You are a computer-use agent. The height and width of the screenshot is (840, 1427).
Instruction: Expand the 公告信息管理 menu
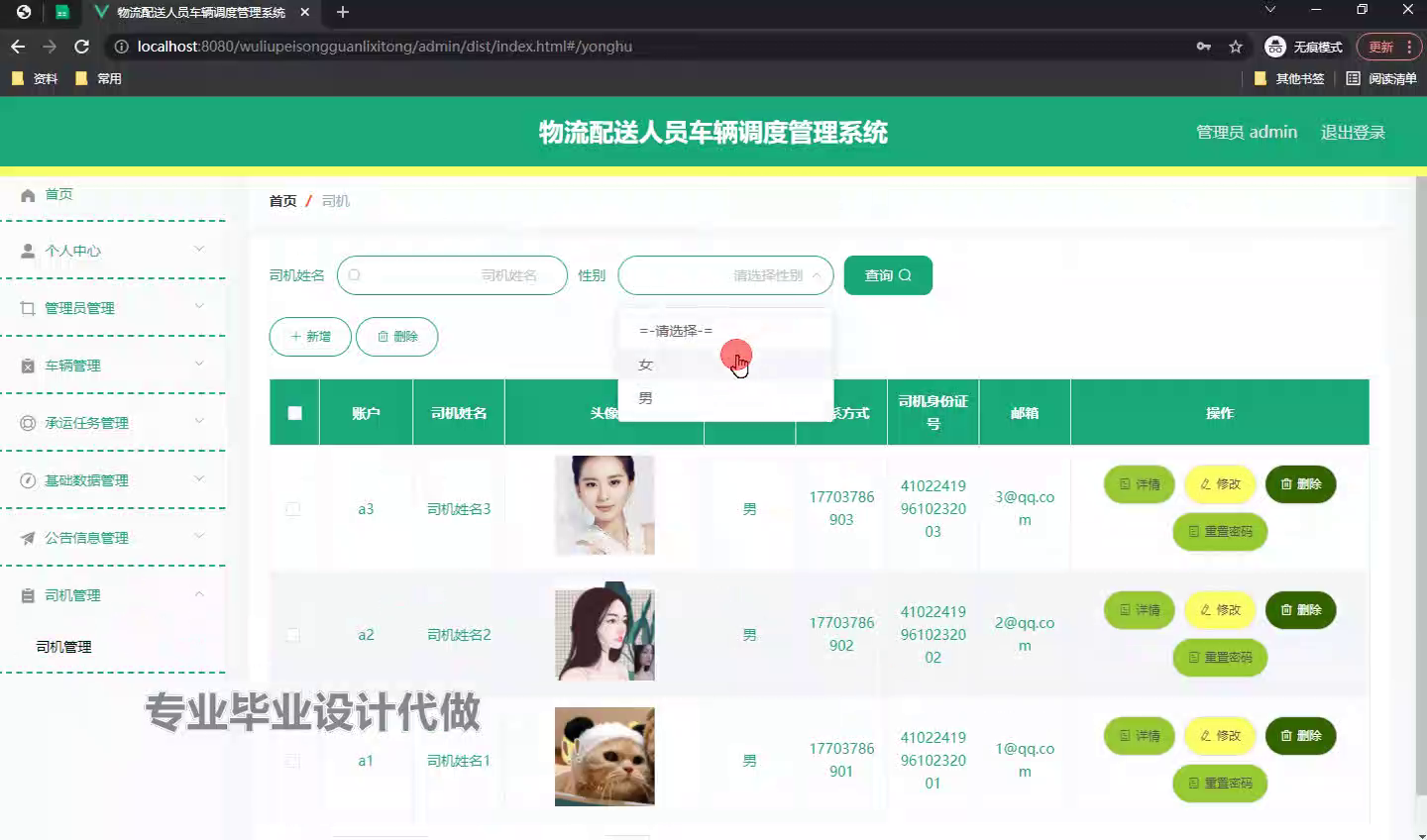[113, 538]
